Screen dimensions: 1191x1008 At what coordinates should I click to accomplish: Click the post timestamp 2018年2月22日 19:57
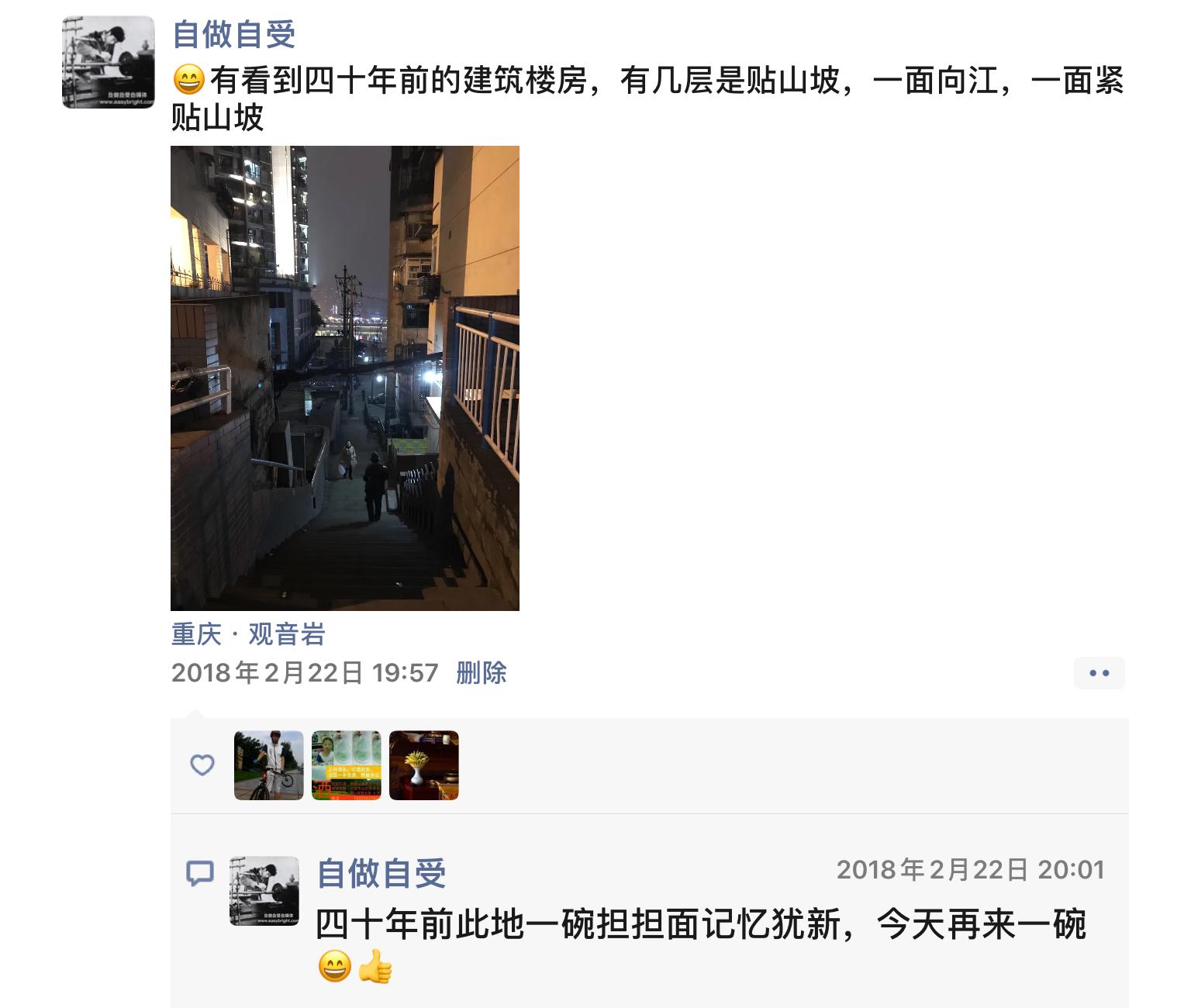pos(305,672)
